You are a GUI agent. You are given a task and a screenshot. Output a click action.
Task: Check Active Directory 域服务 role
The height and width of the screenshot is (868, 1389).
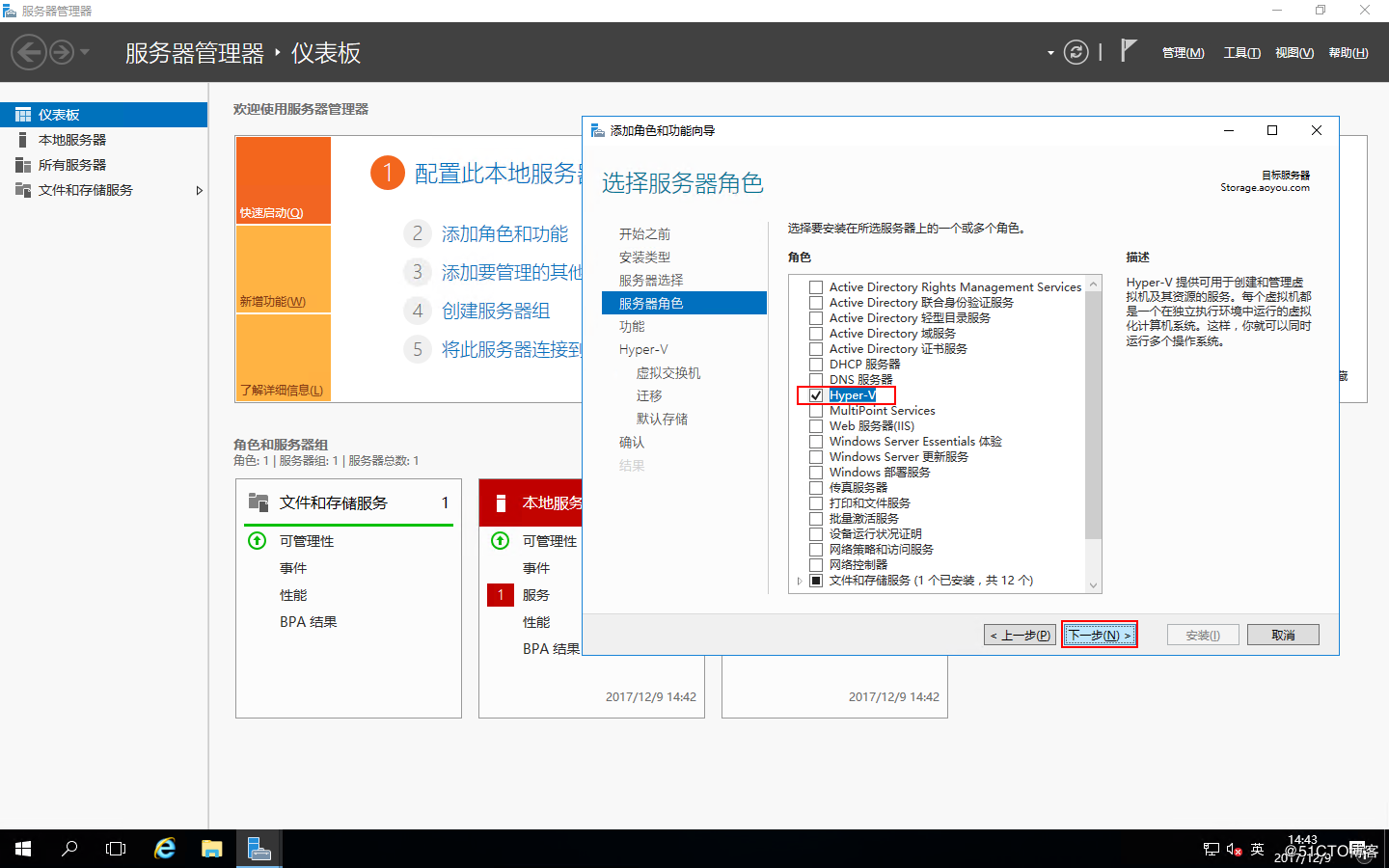tap(816, 334)
